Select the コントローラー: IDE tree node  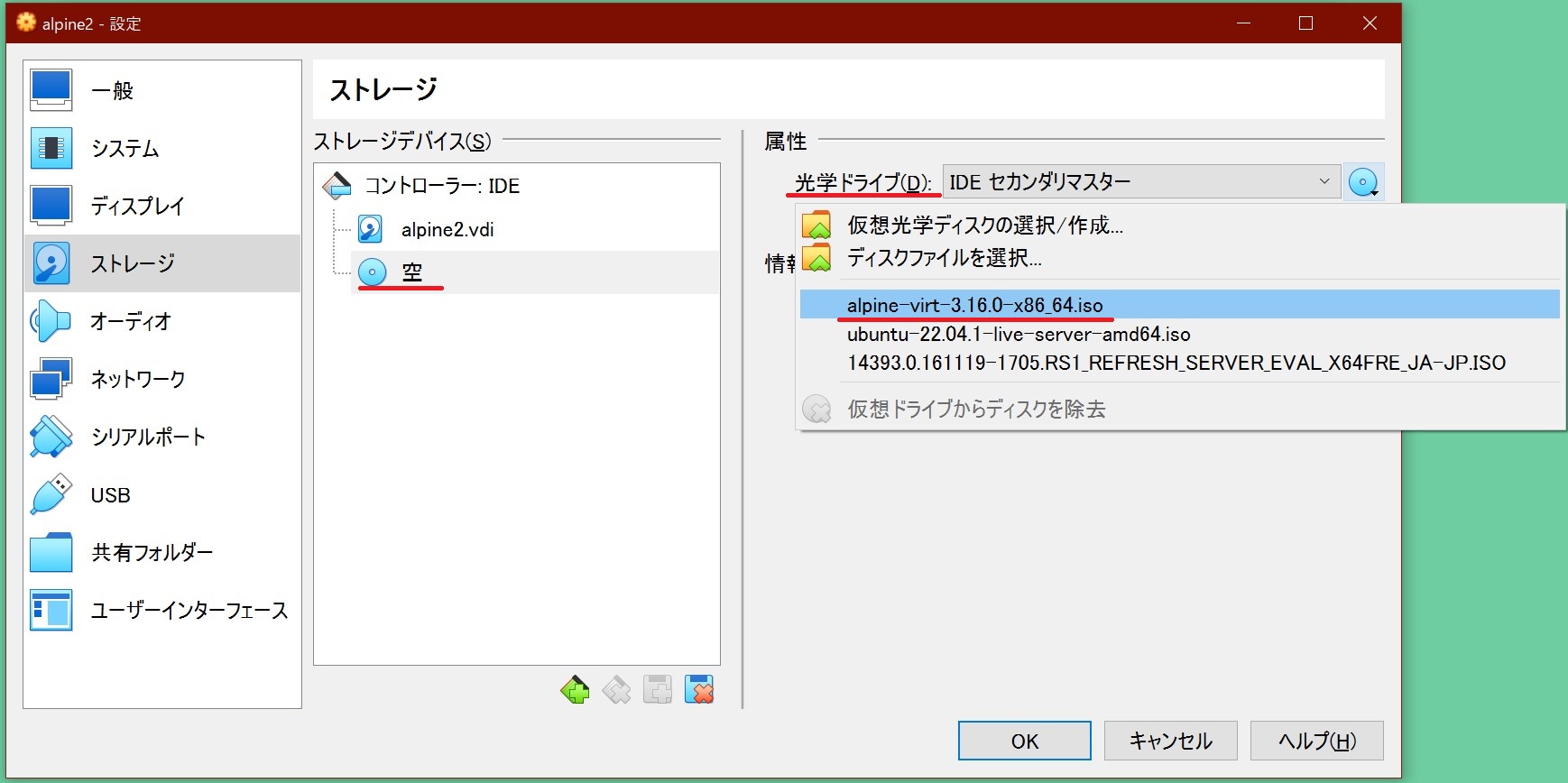click(x=441, y=186)
